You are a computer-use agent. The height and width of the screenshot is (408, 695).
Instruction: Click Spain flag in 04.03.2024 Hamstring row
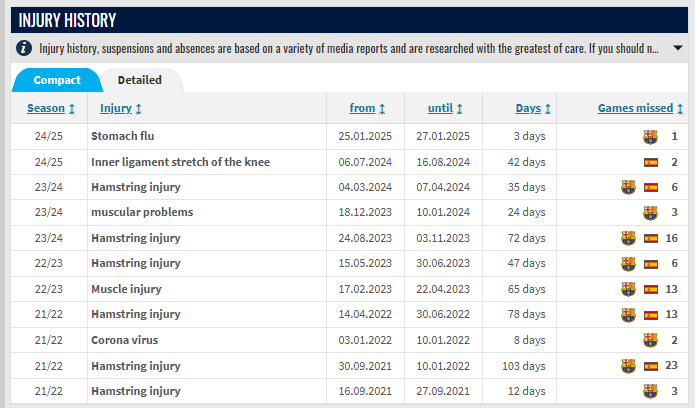tap(651, 188)
